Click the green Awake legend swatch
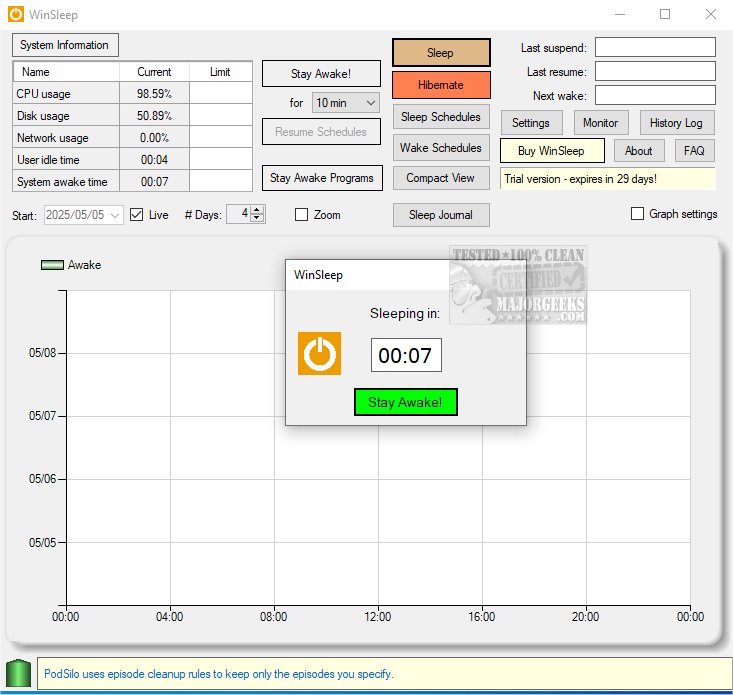Screen dimensions: 733x695 point(52,265)
